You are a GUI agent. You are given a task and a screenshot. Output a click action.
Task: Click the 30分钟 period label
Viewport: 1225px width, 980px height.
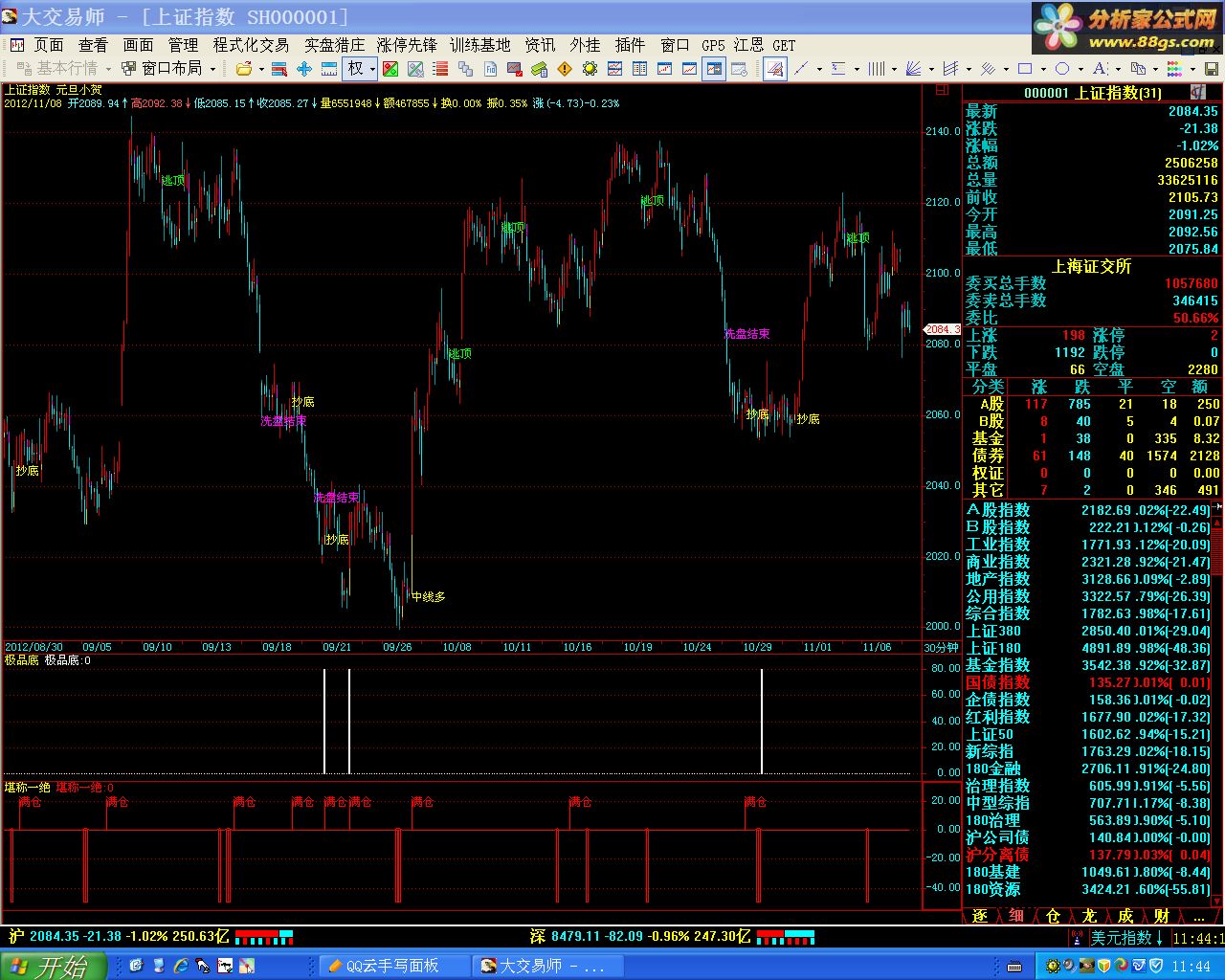point(941,648)
